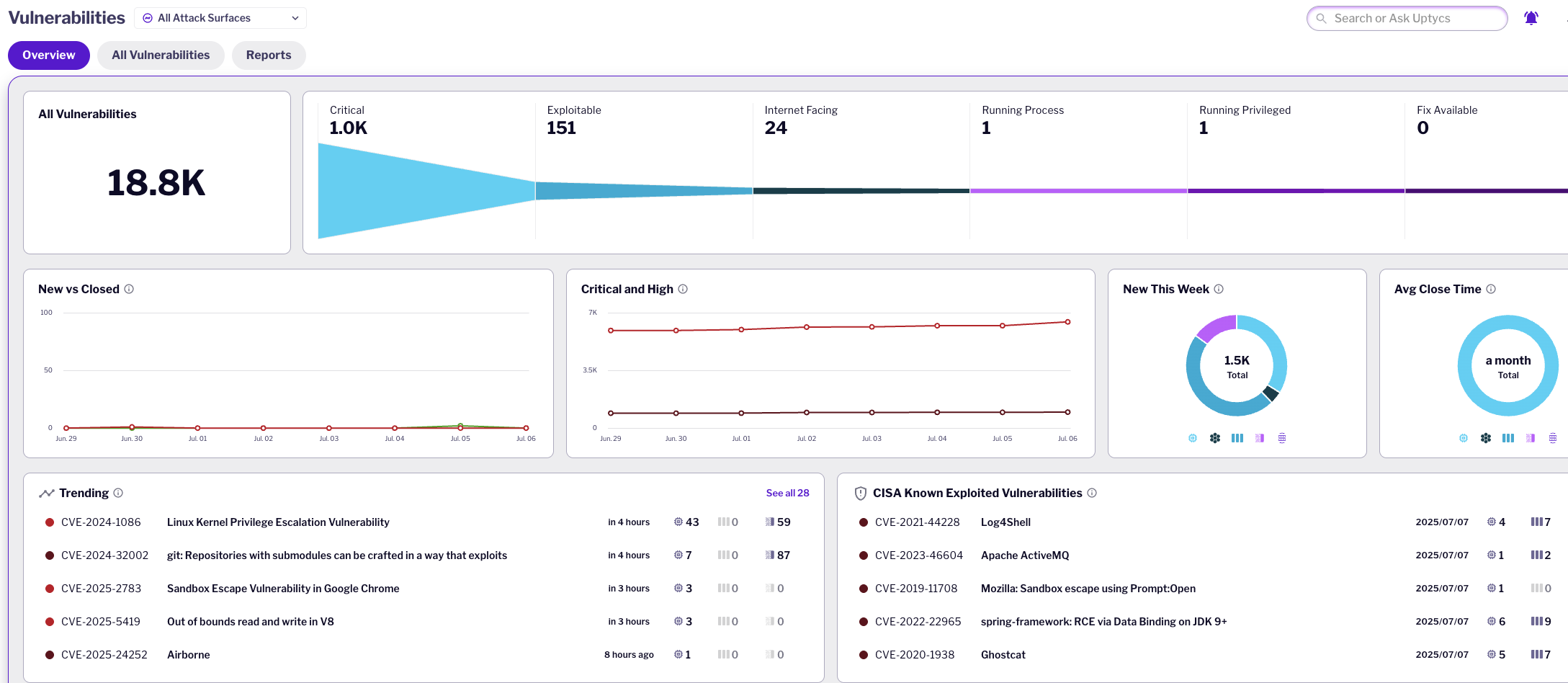Select the Overview tab
The image size is (1568, 683).
(x=48, y=55)
